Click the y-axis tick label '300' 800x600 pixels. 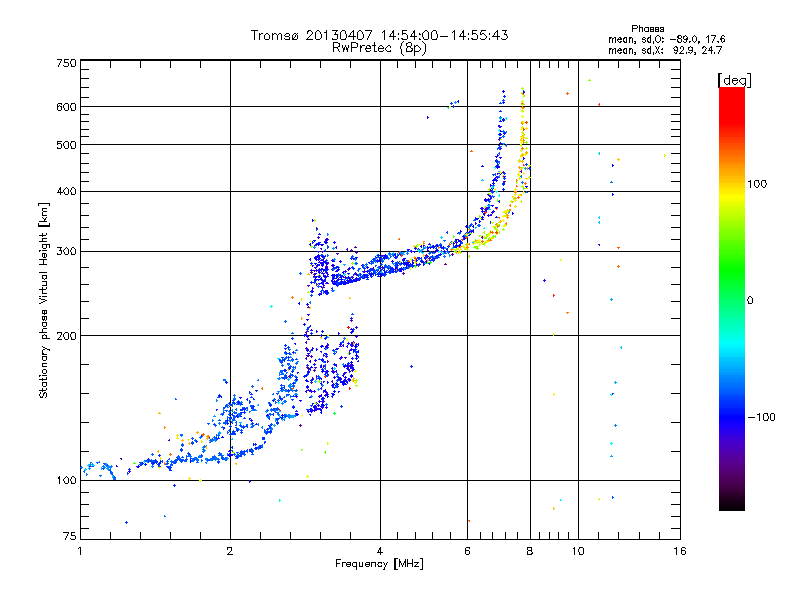66,251
